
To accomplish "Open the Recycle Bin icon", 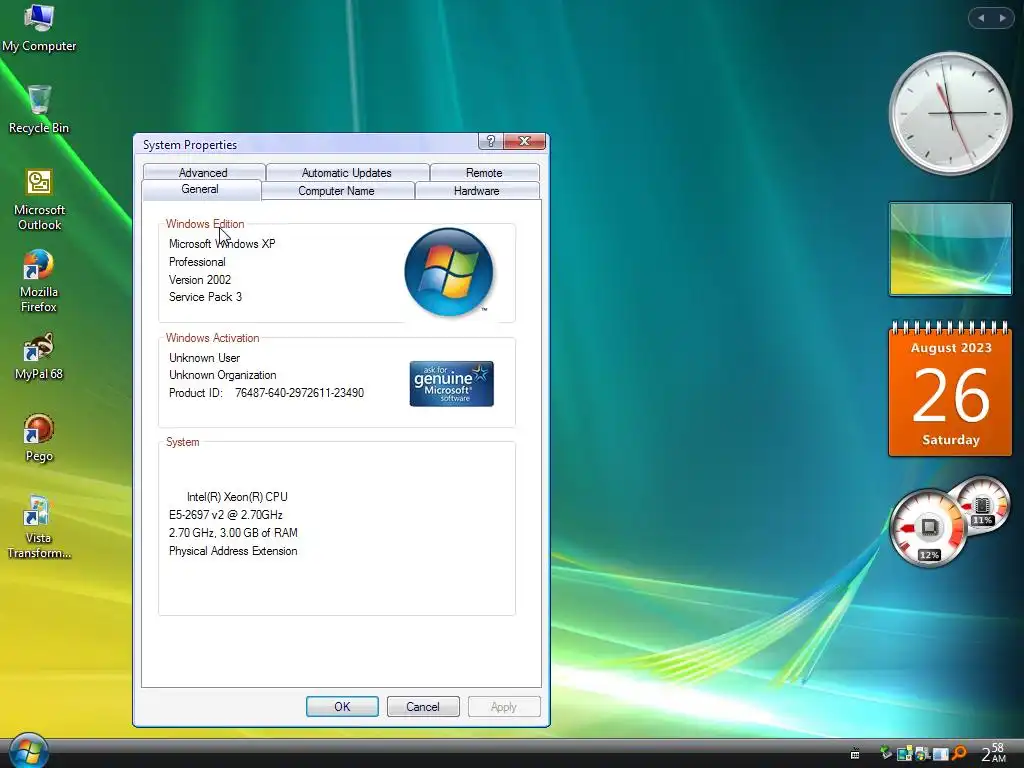I will [39, 109].
